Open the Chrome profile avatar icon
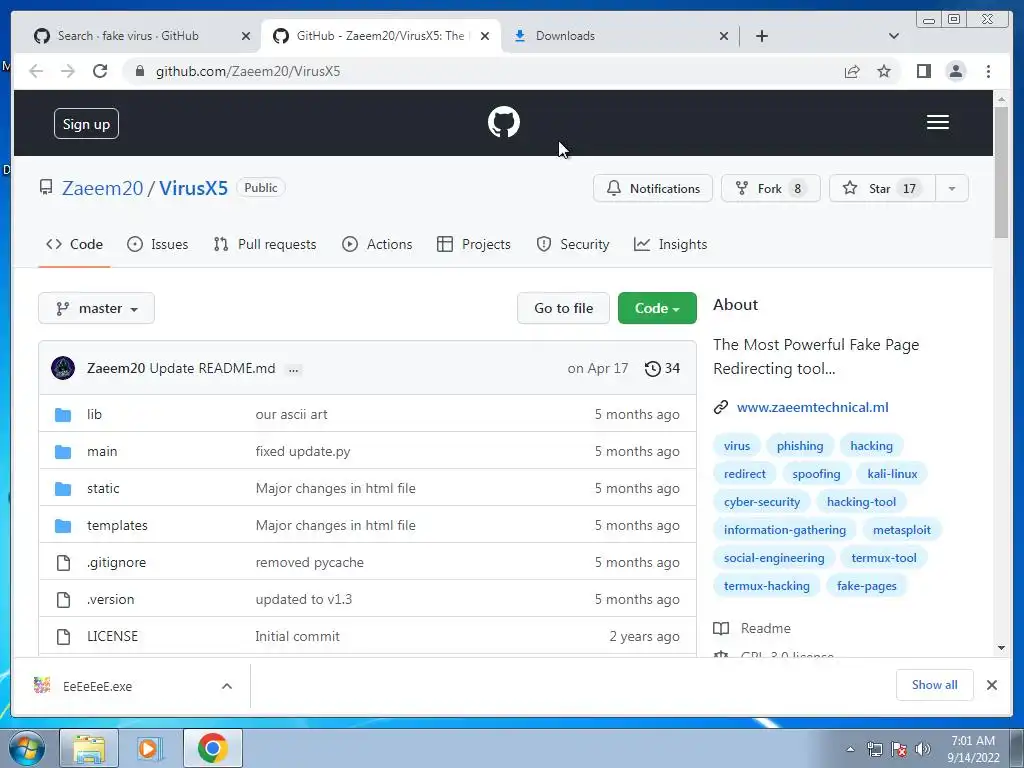The width and height of the screenshot is (1024, 768). [955, 71]
